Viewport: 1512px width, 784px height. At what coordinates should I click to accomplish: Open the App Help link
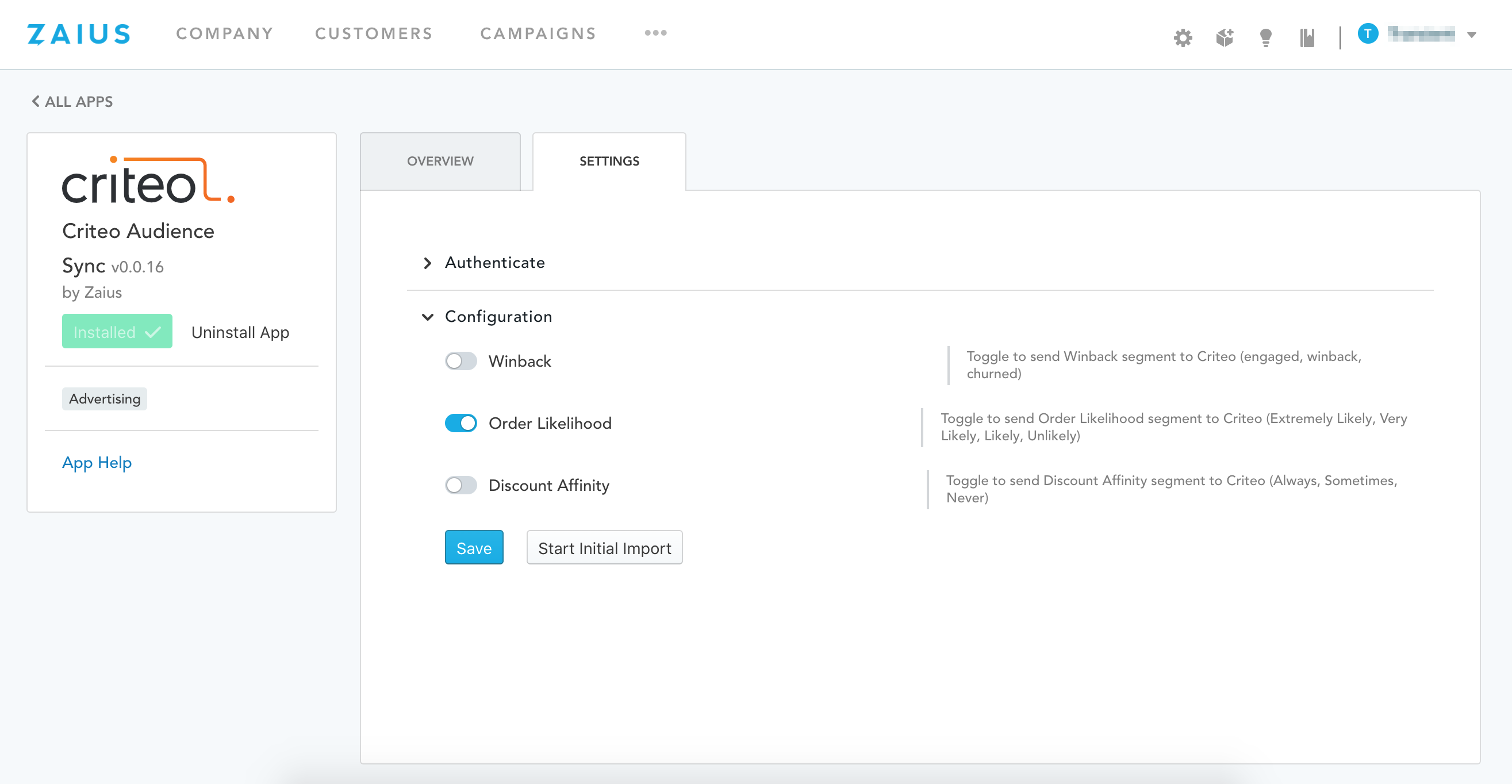click(x=97, y=463)
